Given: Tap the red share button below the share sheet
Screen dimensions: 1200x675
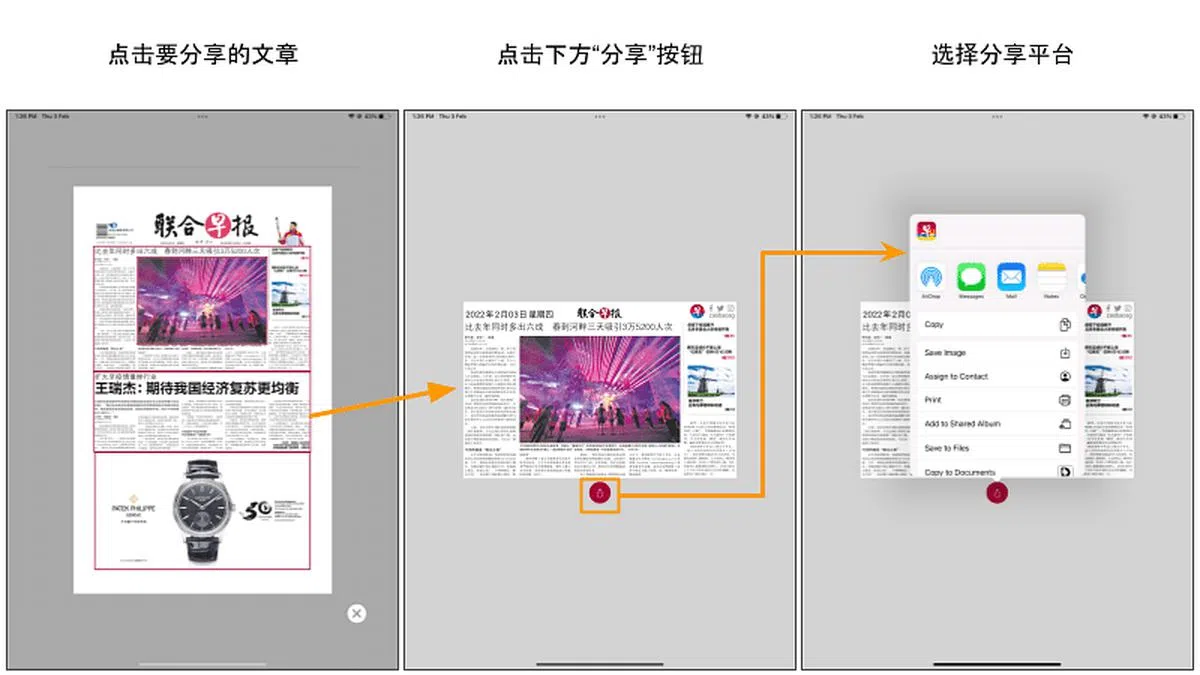Looking at the screenshot, I should pyautogui.click(x=997, y=493).
